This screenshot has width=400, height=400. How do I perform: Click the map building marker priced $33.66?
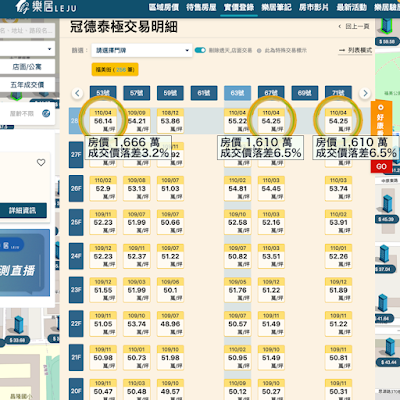[17, 330]
